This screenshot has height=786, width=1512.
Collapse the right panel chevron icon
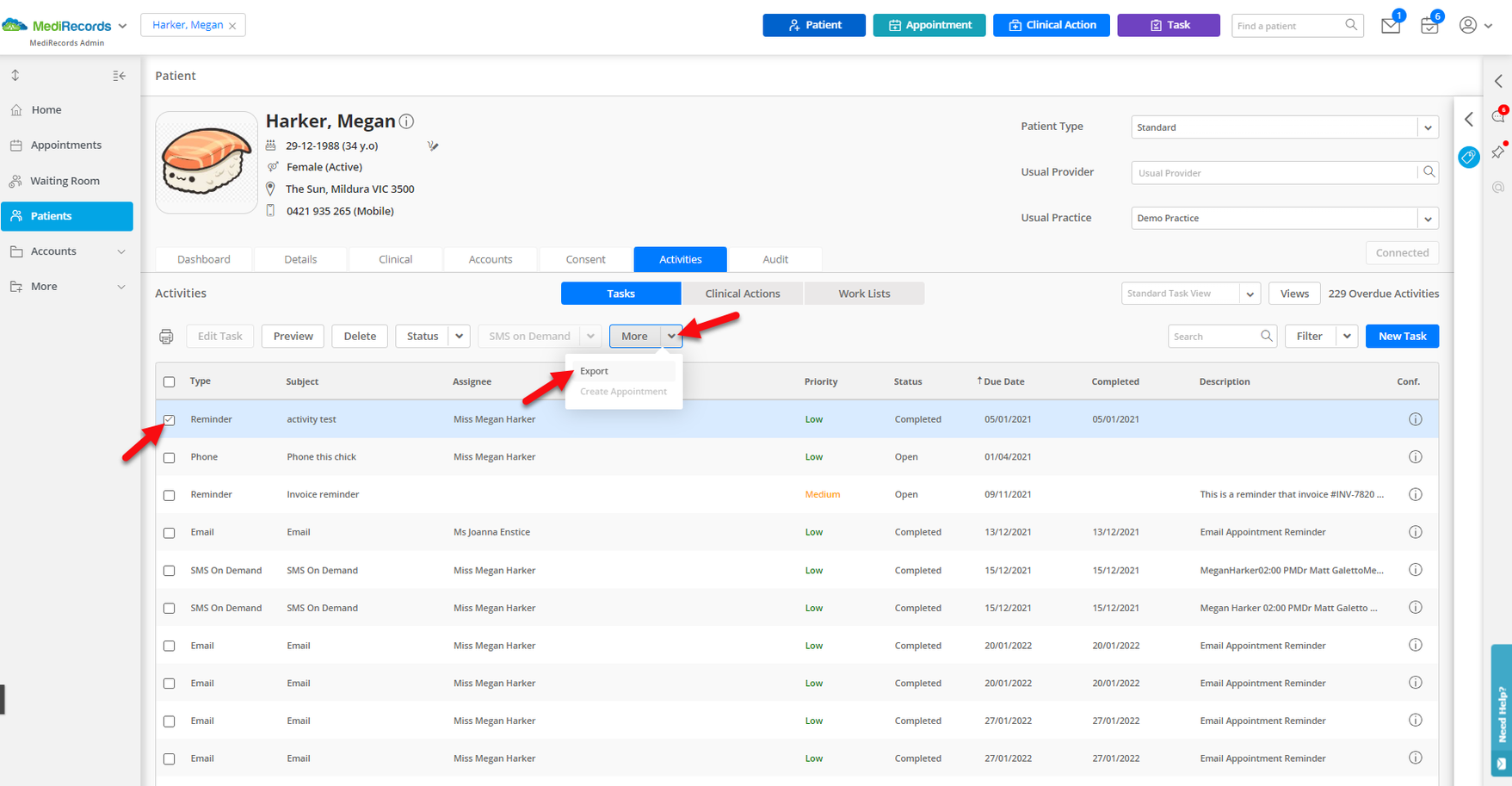1498,81
